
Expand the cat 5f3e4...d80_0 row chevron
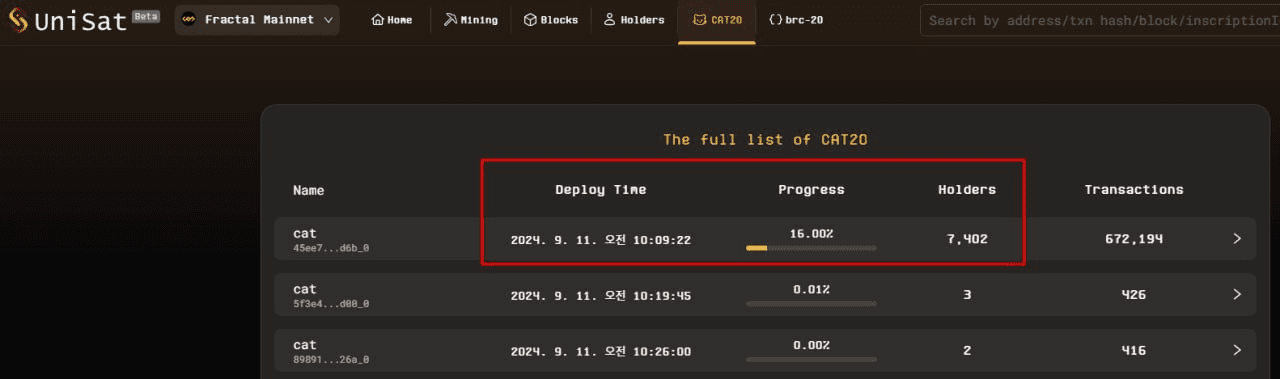1237,295
